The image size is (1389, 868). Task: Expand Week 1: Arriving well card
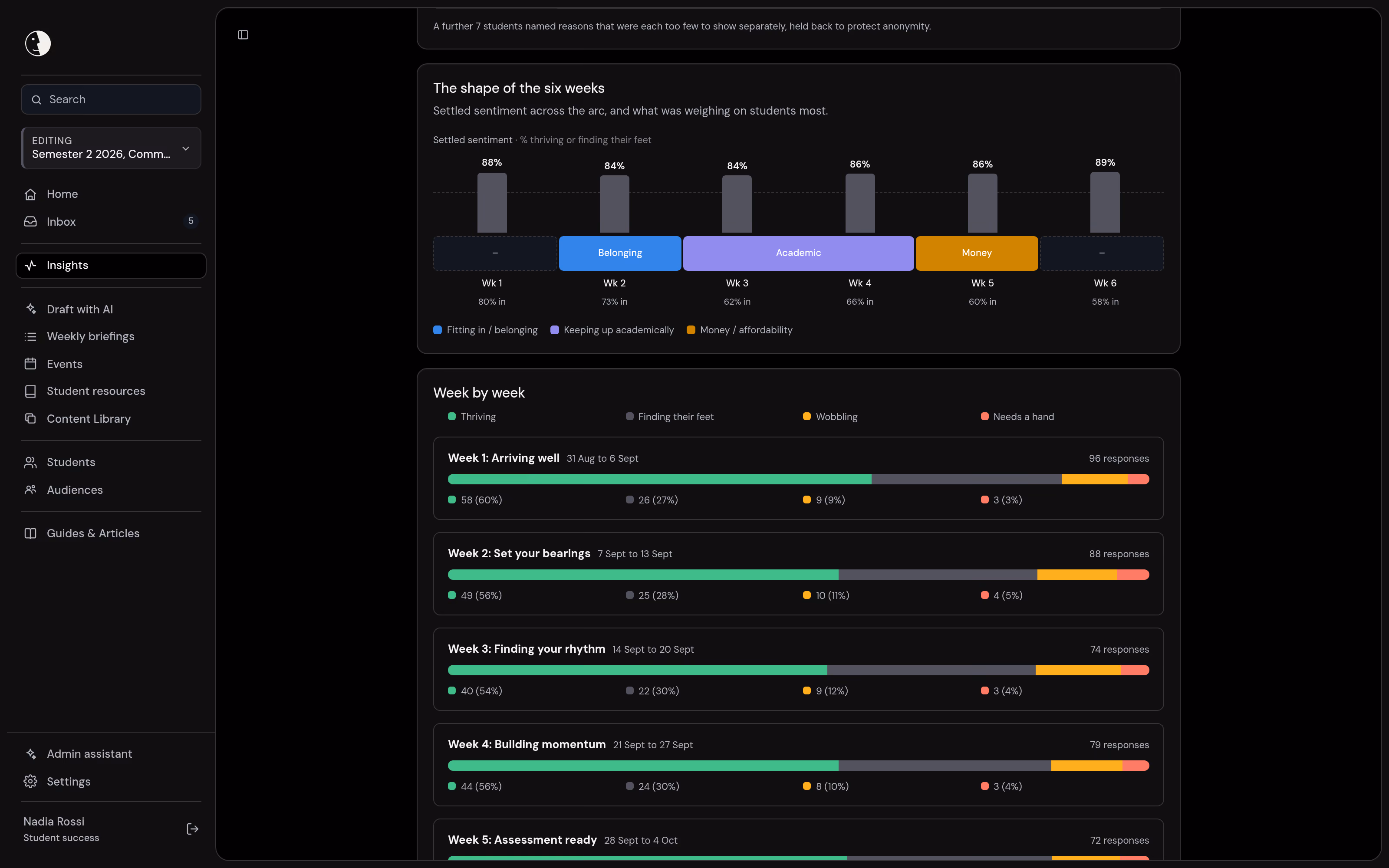(x=798, y=478)
